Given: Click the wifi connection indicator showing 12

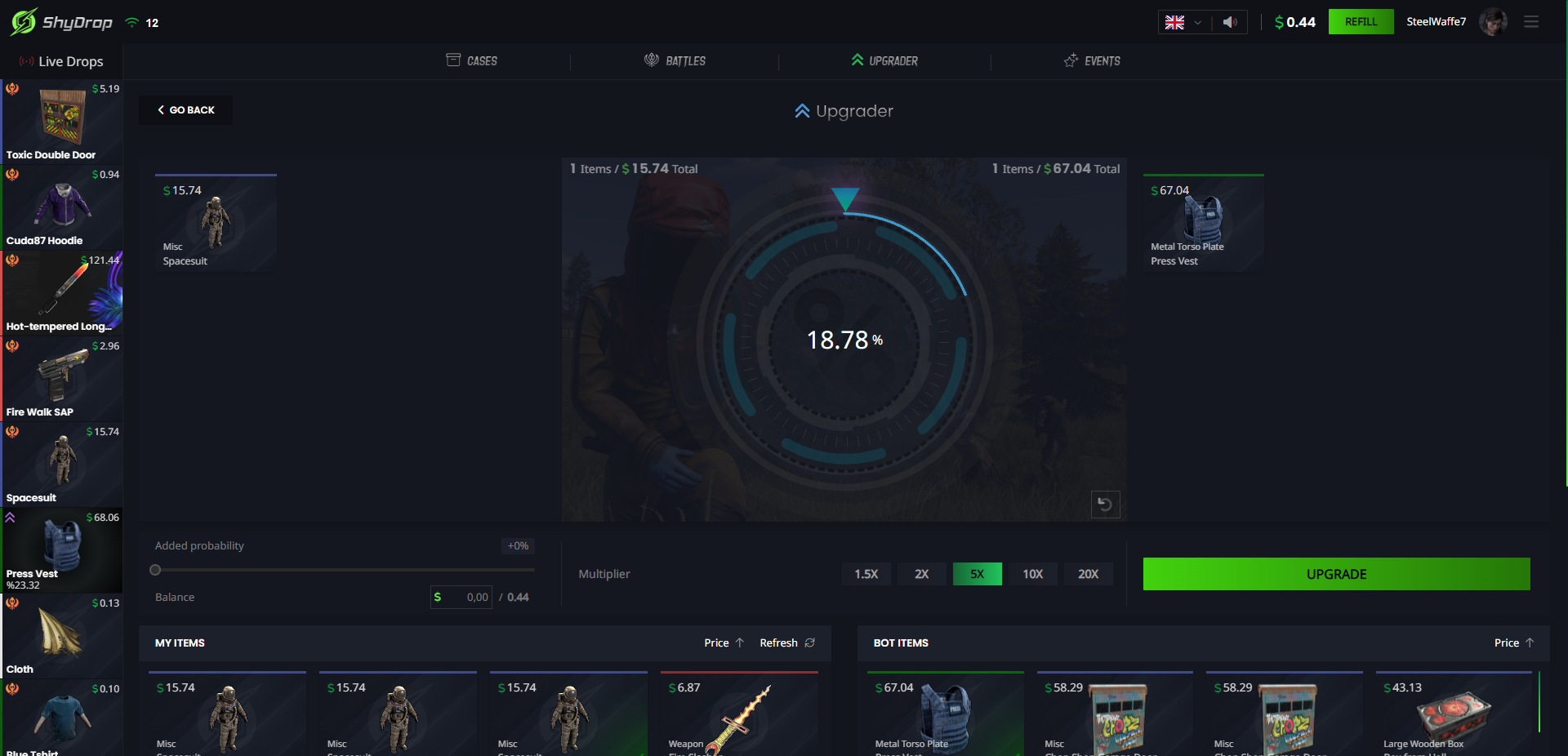Looking at the screenshot, I should (x=140, y=22).
